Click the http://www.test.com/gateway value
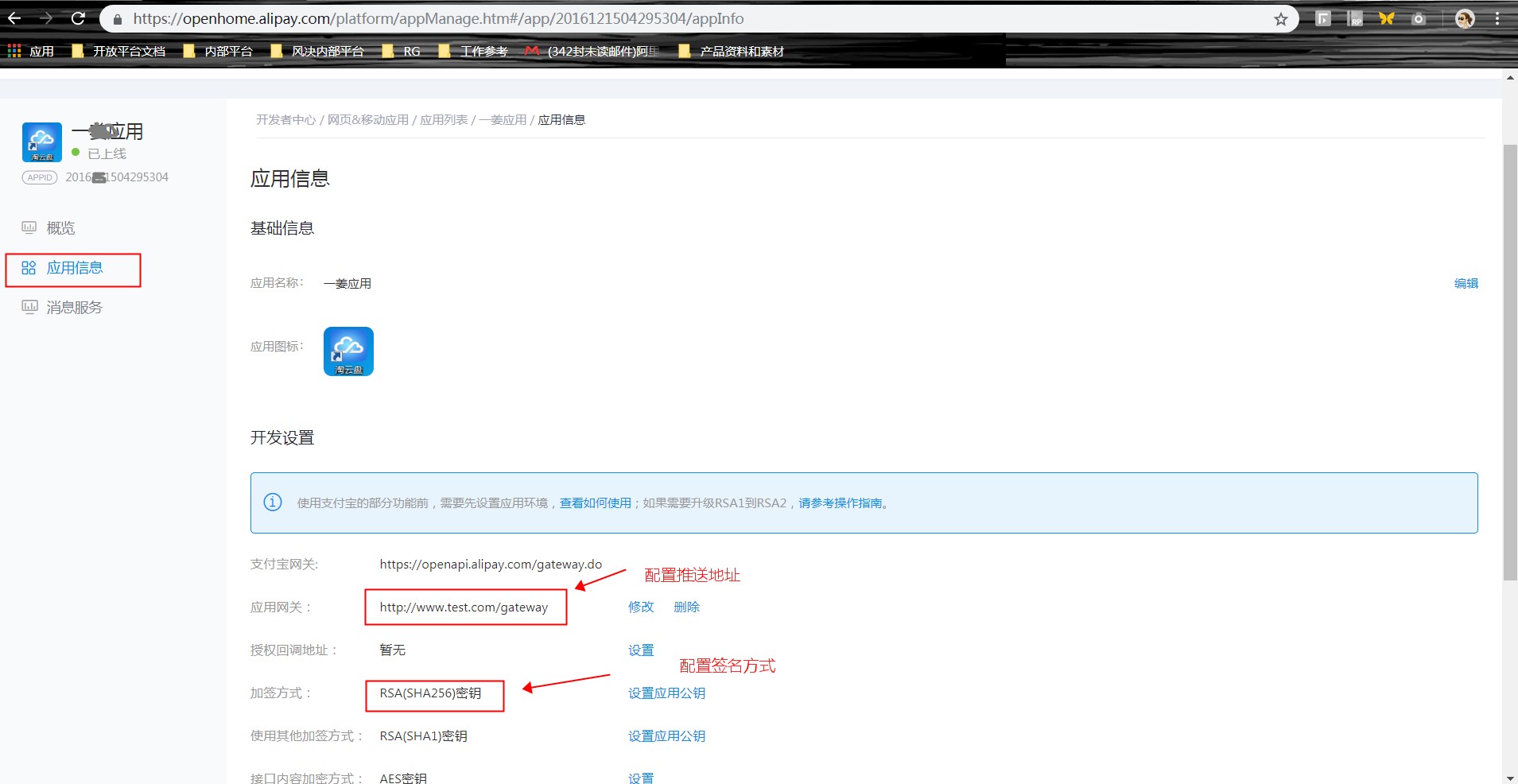 click(x=464, y=607)
